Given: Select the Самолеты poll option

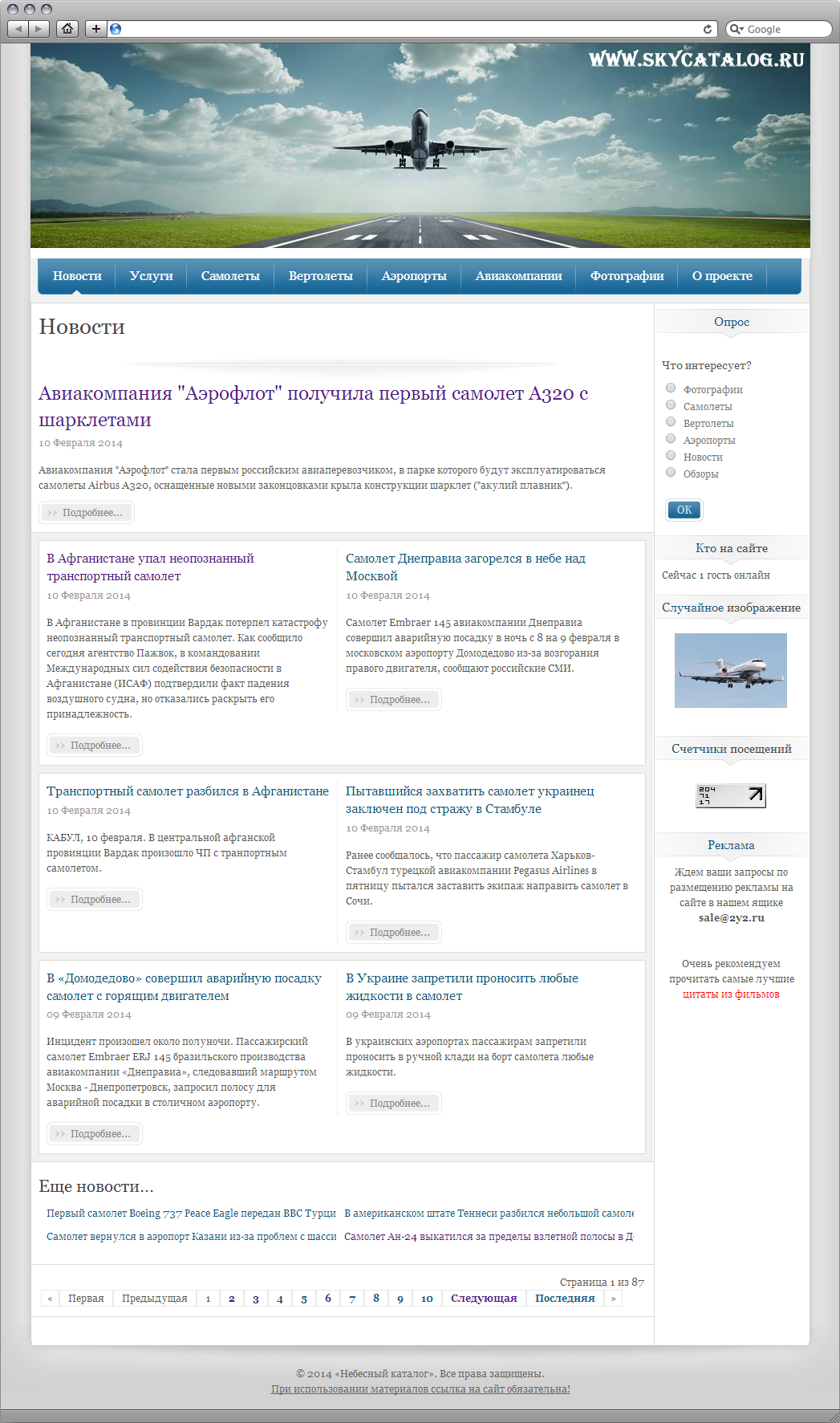Looking at the screenshot, I should click(x=671, y=405).
